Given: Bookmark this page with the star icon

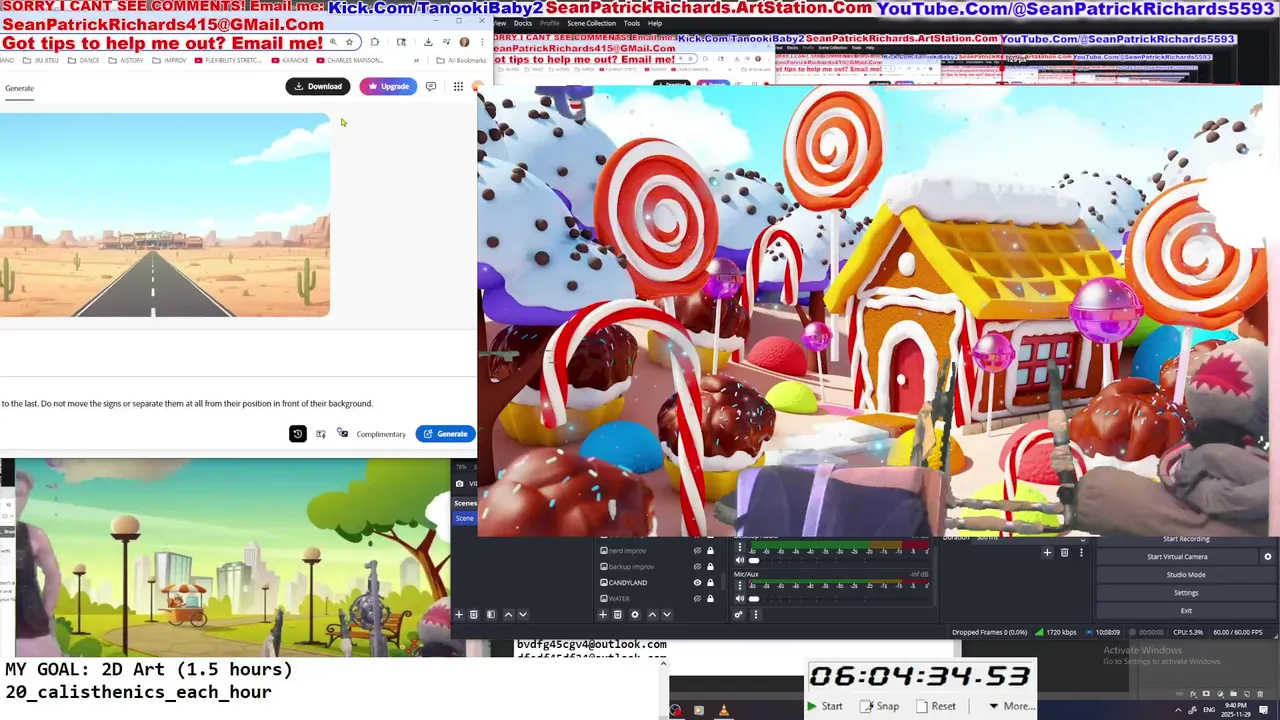Looking at the screenshot, I should (x=349, y=42).
